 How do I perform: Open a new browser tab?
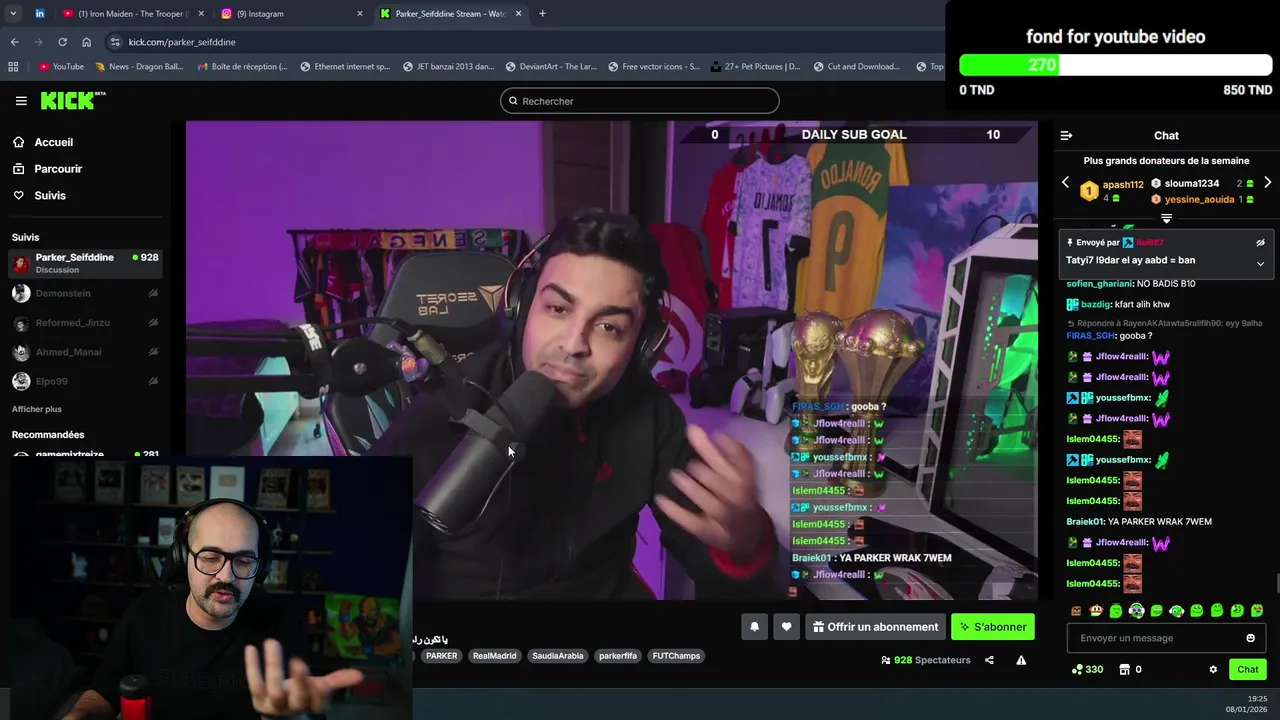tap(542, 14)
